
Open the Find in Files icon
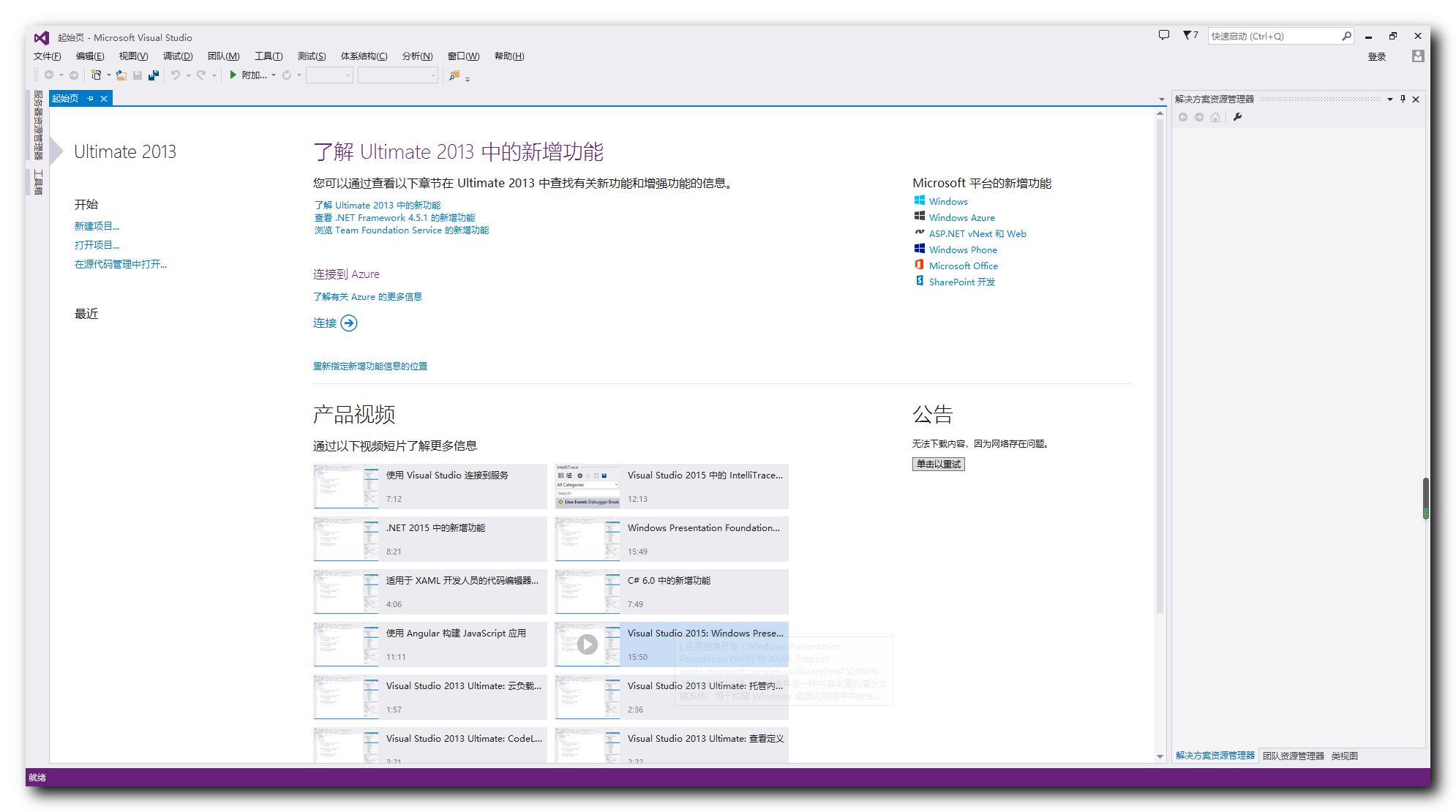(454, 75)
